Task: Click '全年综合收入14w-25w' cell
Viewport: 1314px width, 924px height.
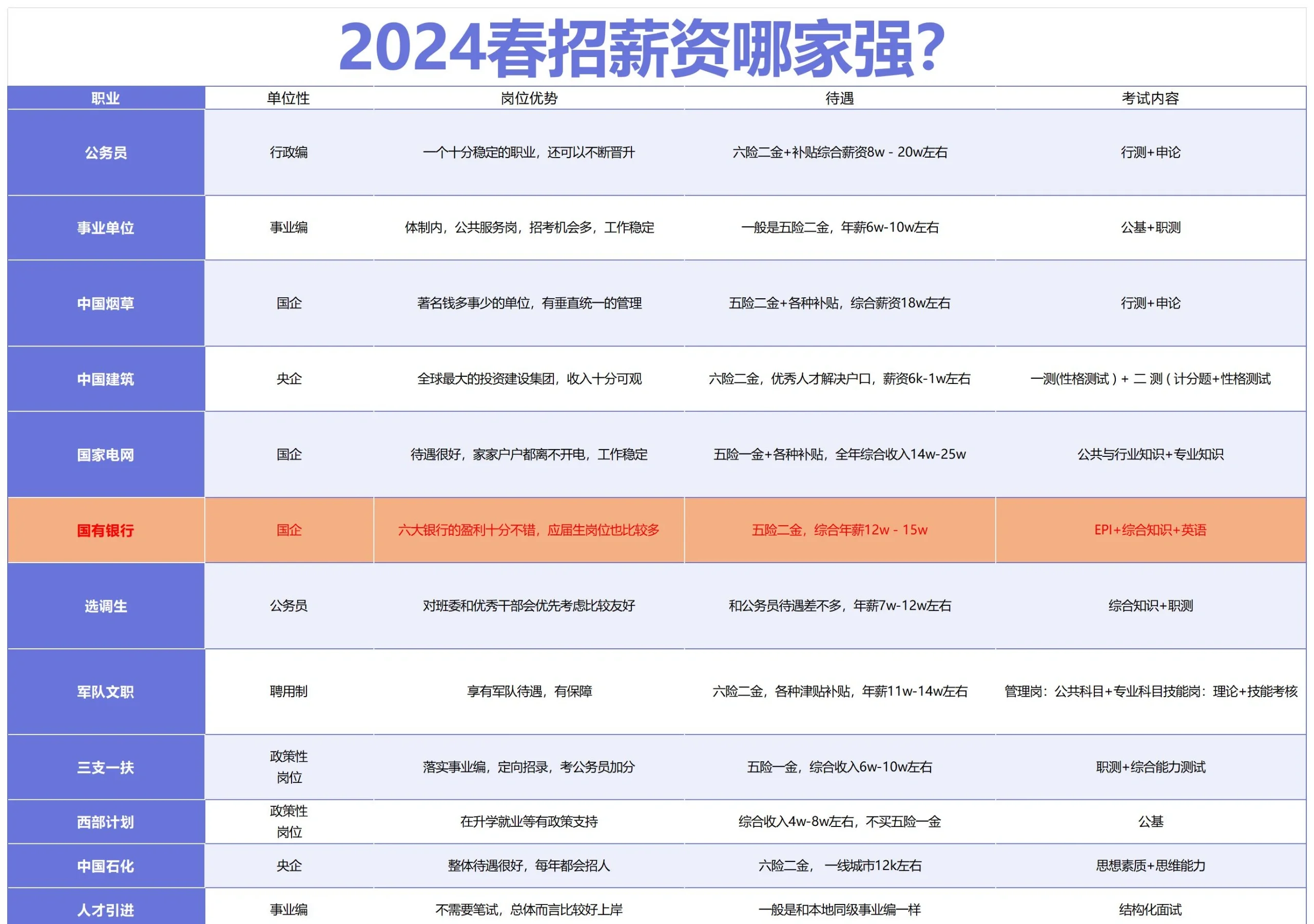Action: 840,455
